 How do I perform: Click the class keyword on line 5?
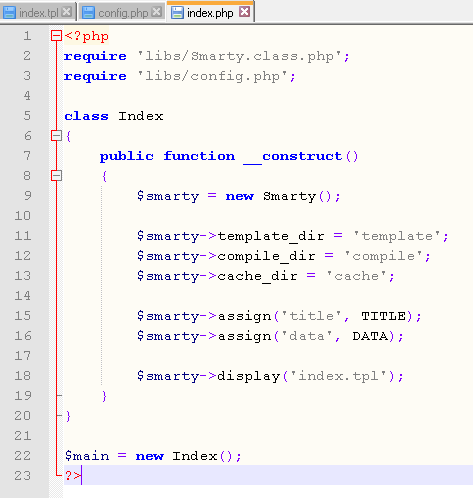(86, 116)
